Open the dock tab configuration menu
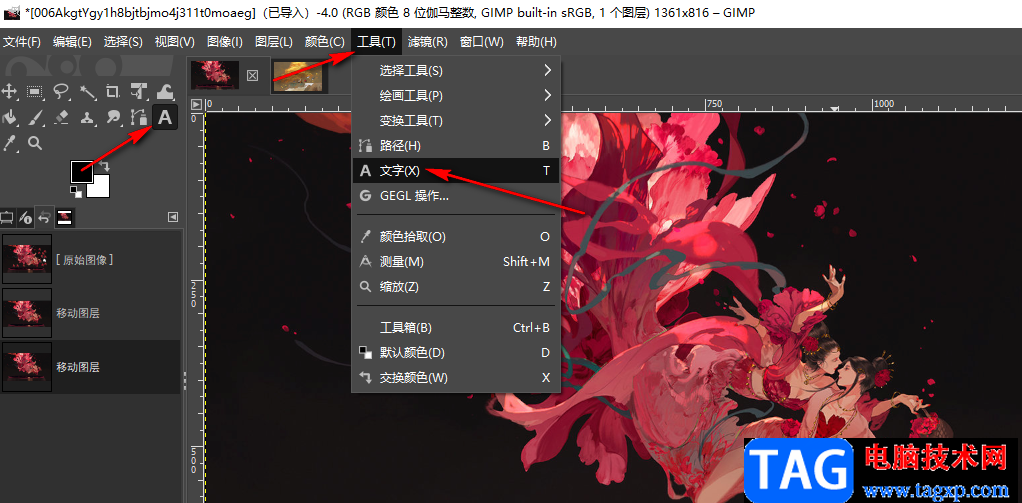 tap(173, 217)
